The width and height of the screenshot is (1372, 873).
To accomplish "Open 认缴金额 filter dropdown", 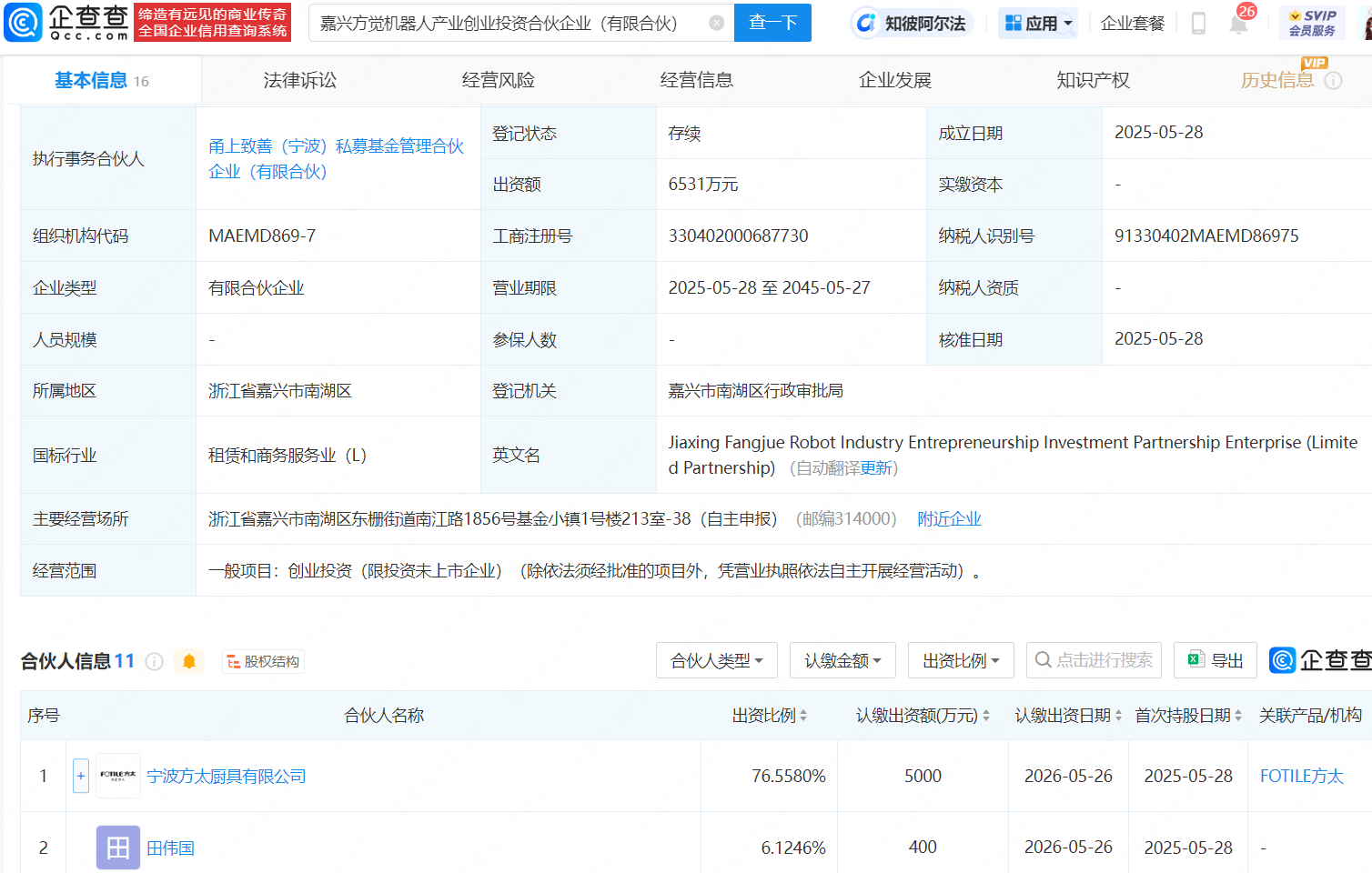I will pos(842,660).
